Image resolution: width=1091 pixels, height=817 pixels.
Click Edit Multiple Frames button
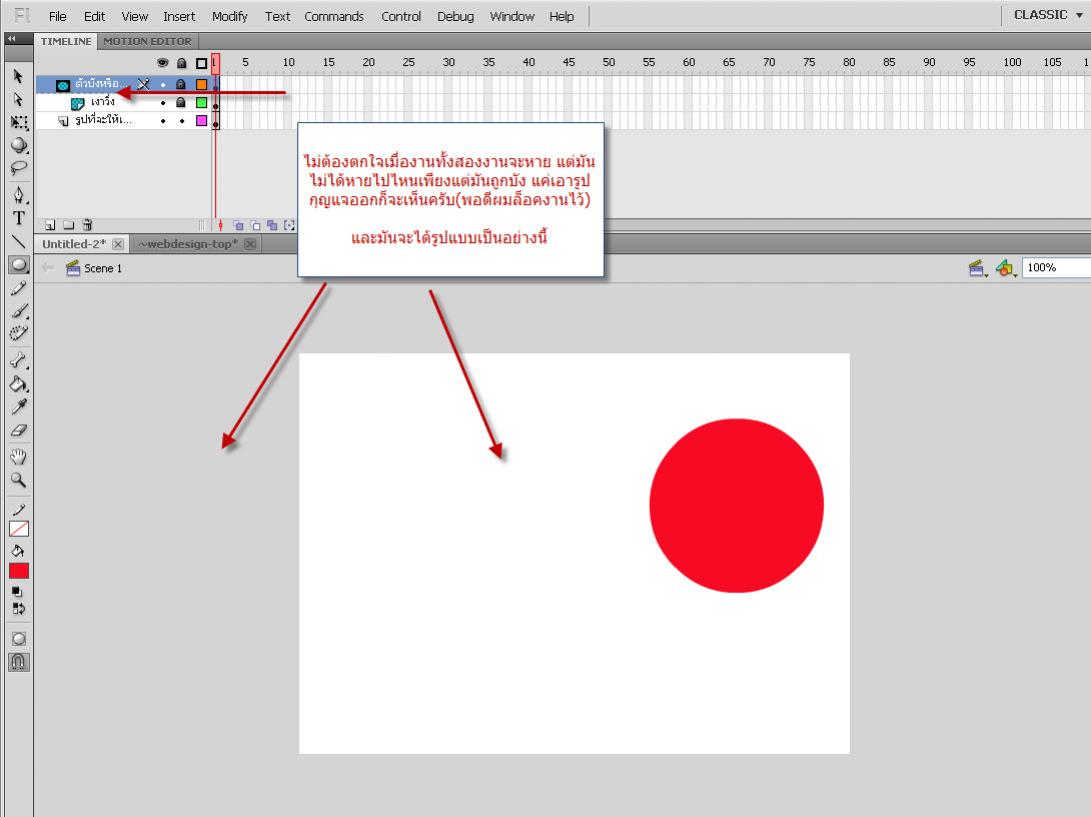272,225
